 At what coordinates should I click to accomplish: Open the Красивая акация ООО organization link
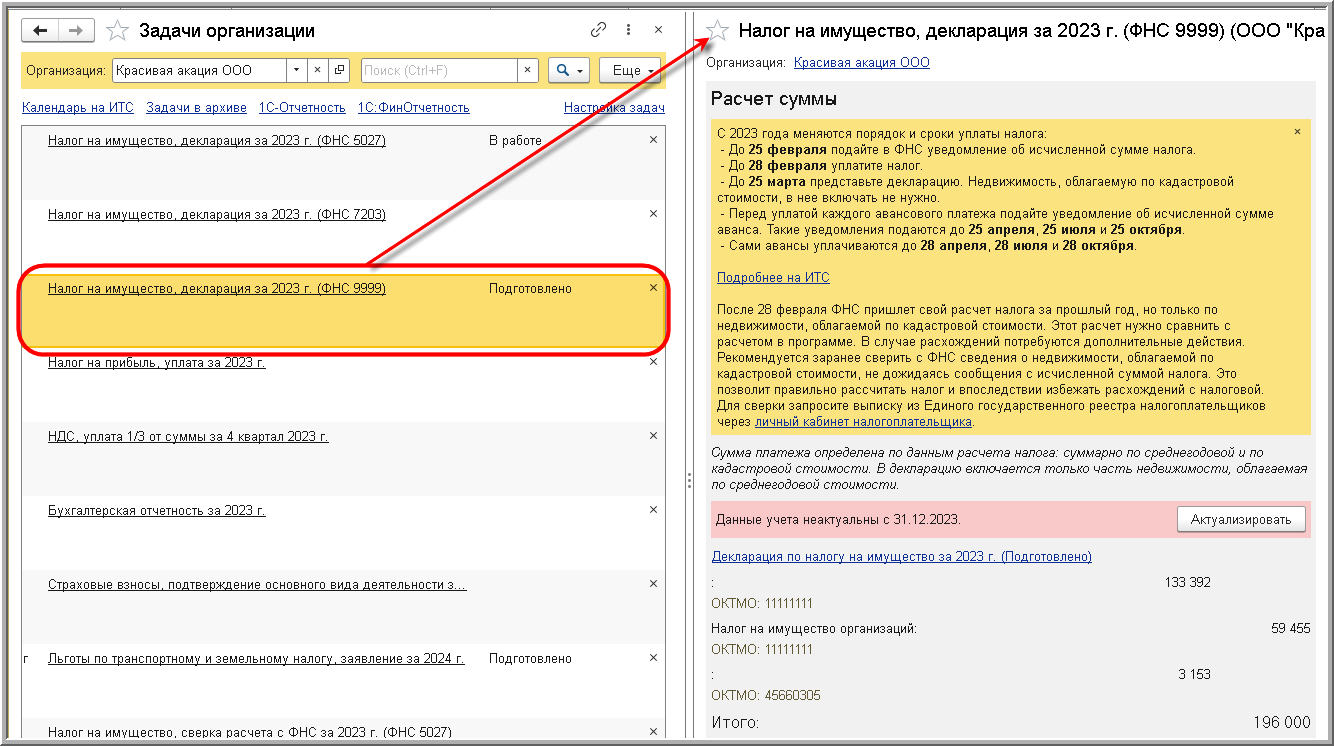click(862, 63)
